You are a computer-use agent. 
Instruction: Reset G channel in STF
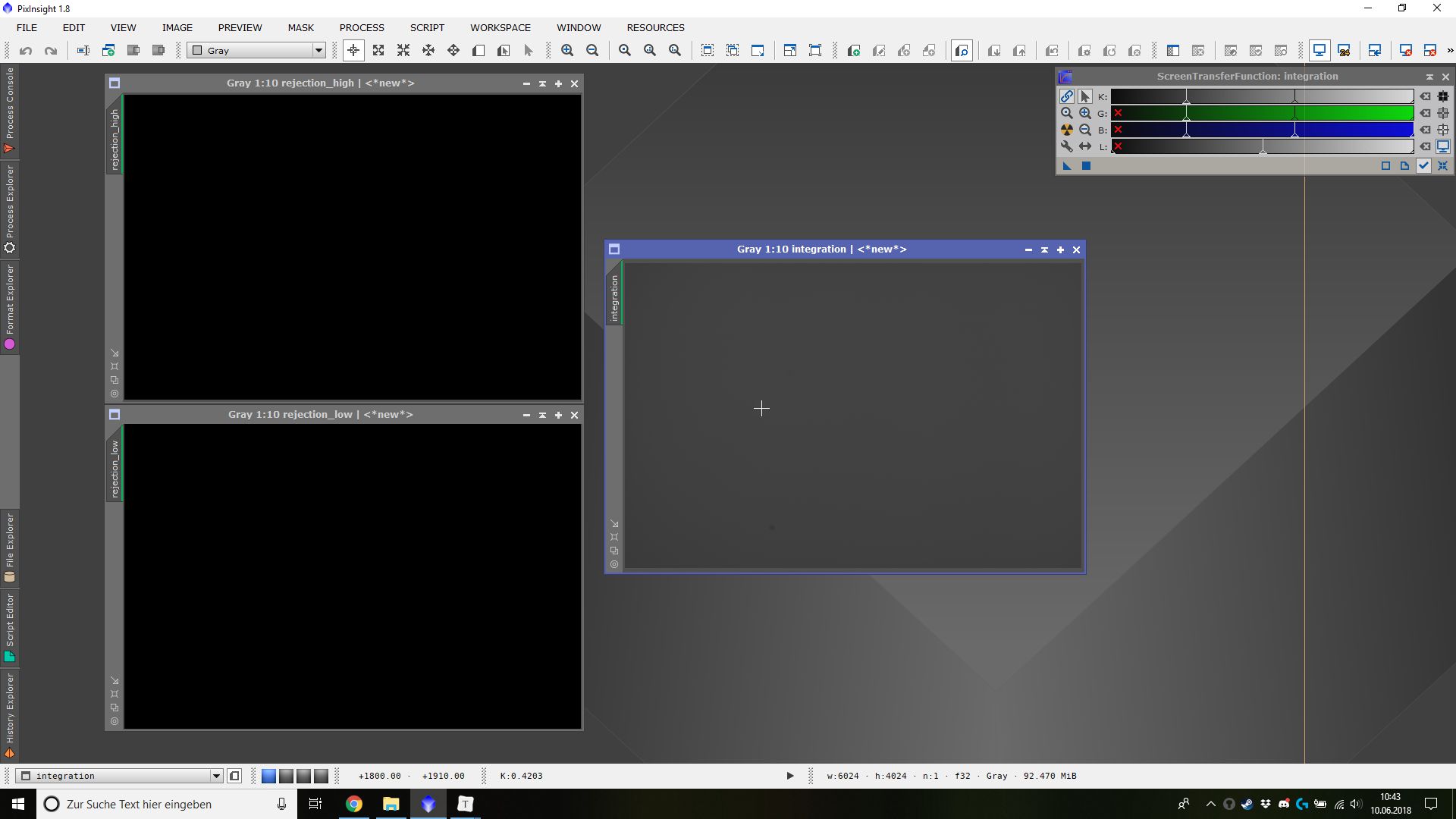(x=1426, y=113)
